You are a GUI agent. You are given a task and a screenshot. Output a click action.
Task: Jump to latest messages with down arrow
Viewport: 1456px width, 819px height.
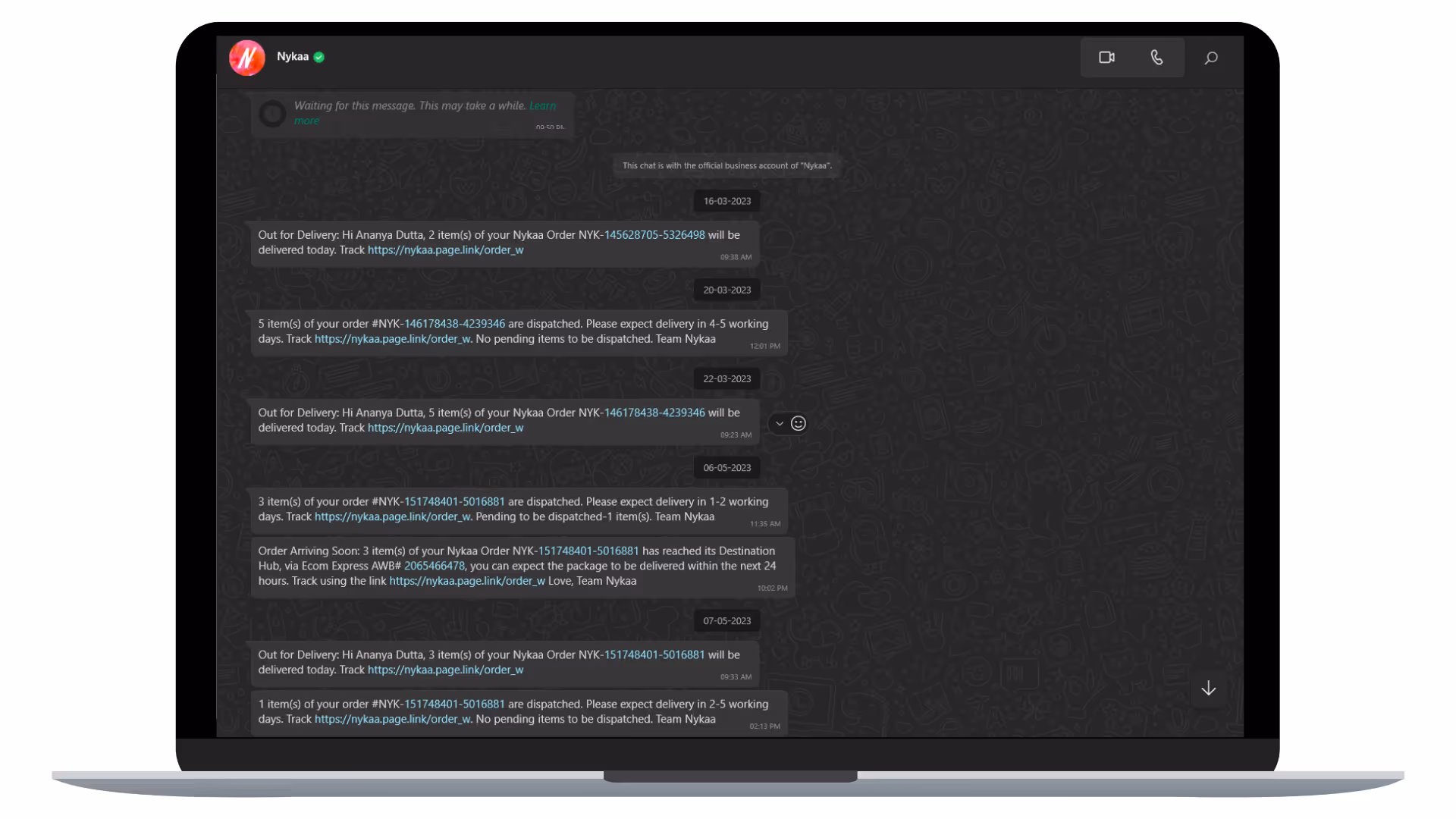(1208, 689)
